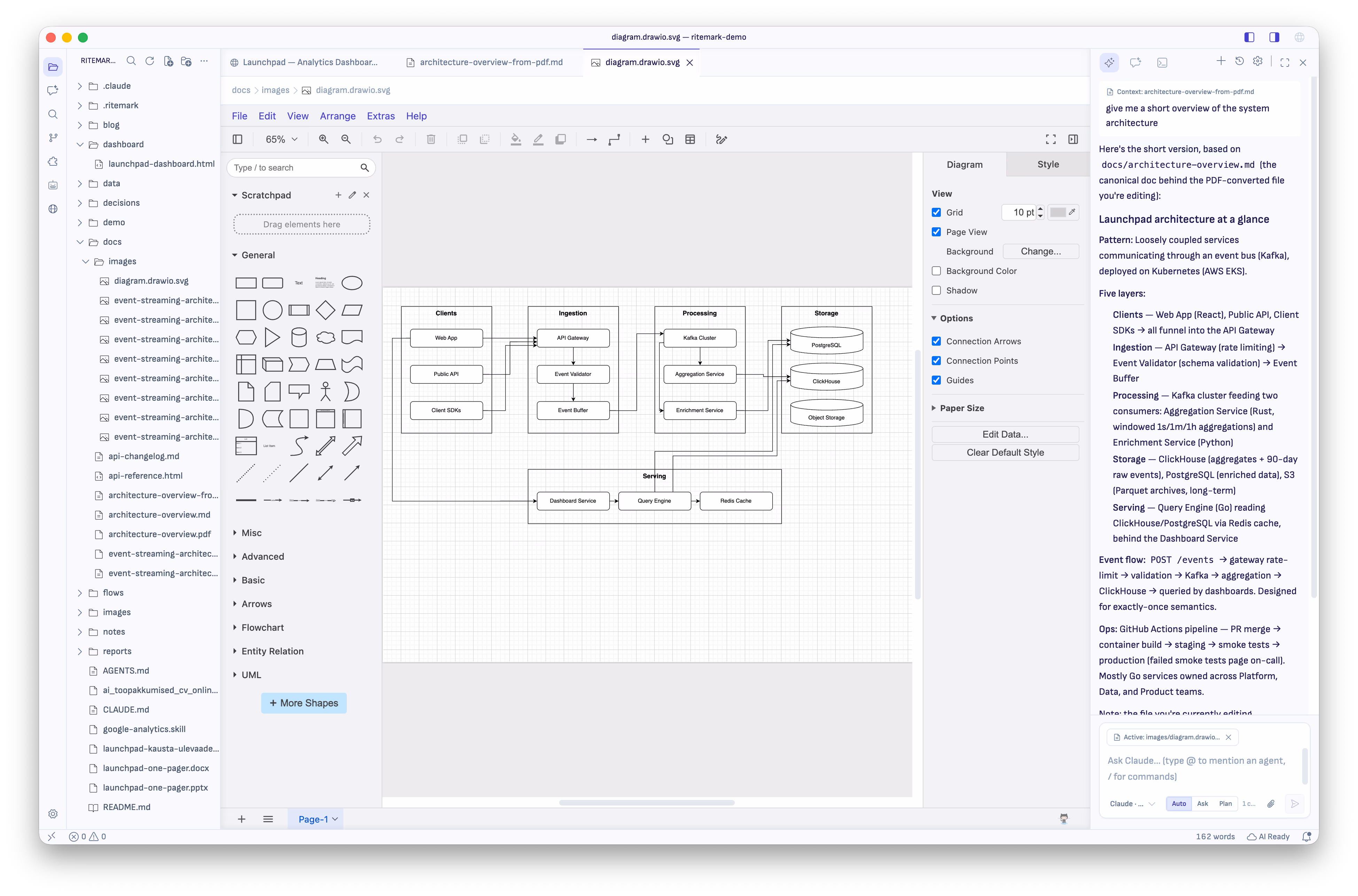This screenshot has width=1358, height=896.
Task: Open source control in activity bar
Action: [x=53, y=138]
